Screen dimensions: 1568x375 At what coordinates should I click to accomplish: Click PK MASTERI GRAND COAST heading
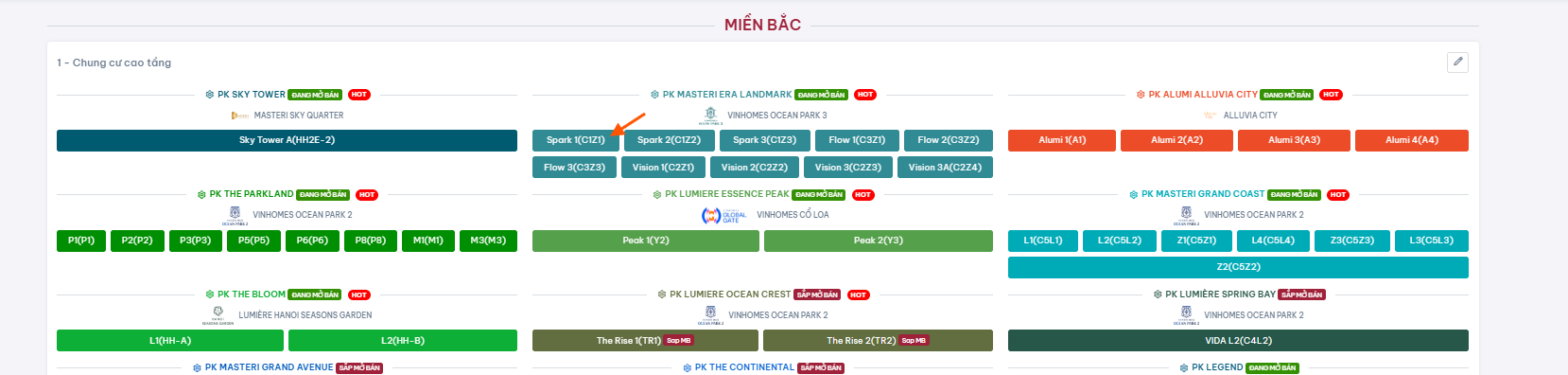coord(1203,194)
